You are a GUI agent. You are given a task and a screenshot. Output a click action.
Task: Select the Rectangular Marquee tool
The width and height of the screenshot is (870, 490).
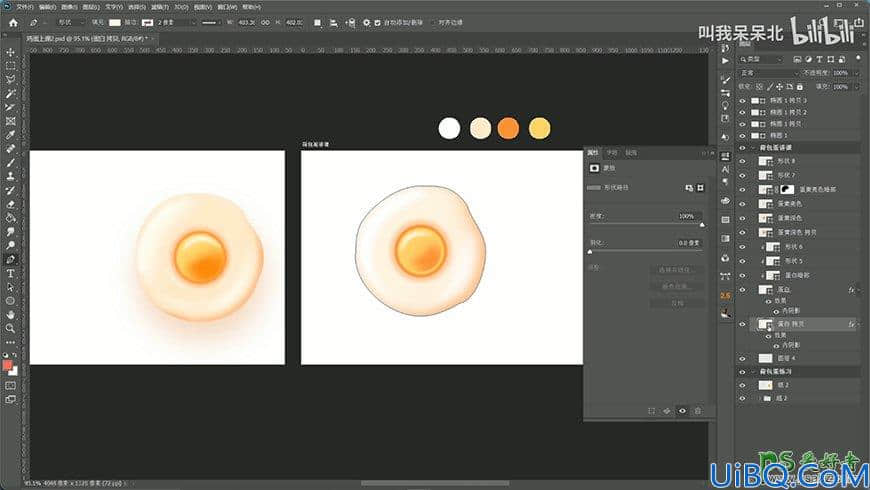point(11,66)
